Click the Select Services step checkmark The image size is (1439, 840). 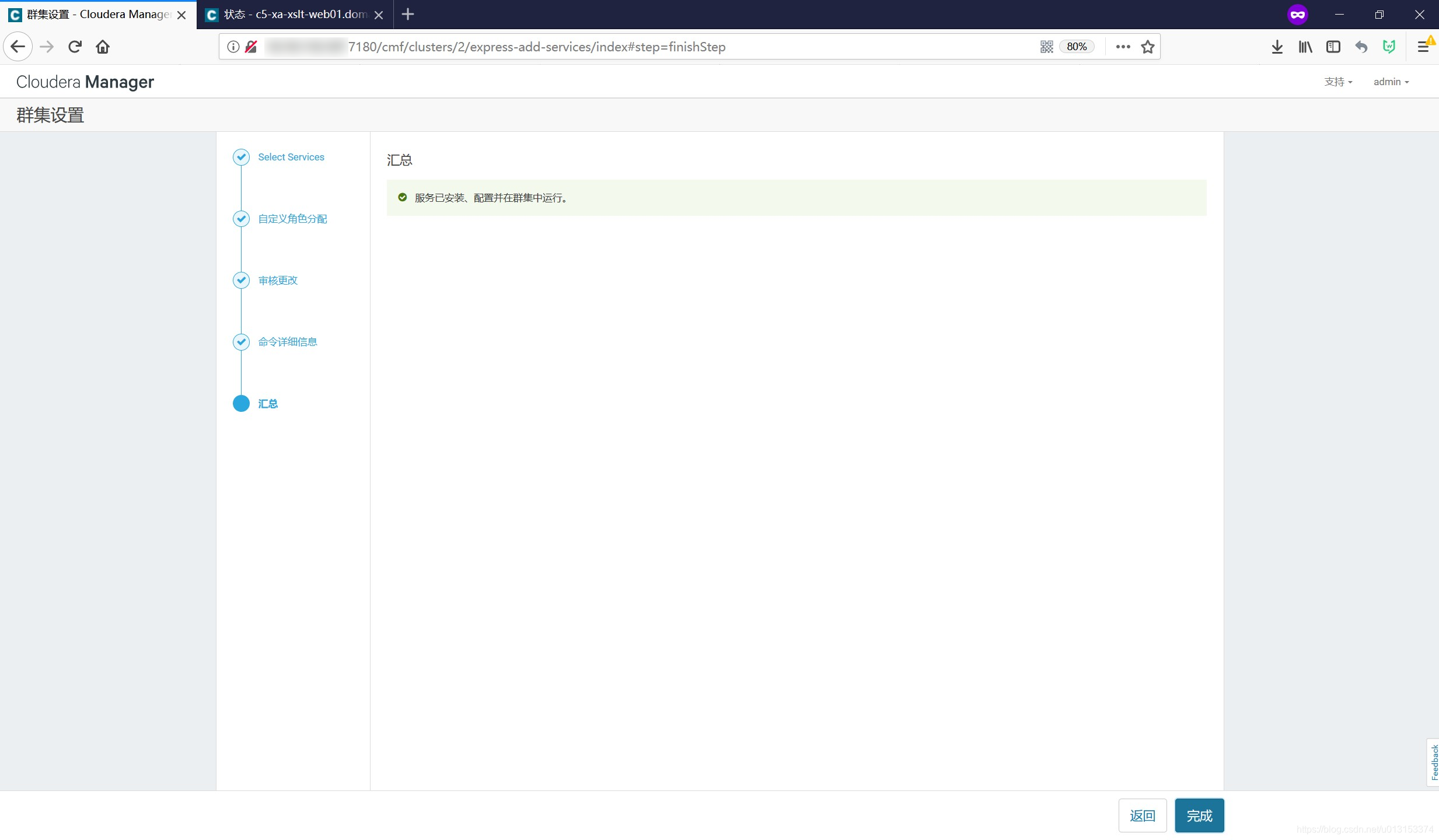tap(241, 157)
